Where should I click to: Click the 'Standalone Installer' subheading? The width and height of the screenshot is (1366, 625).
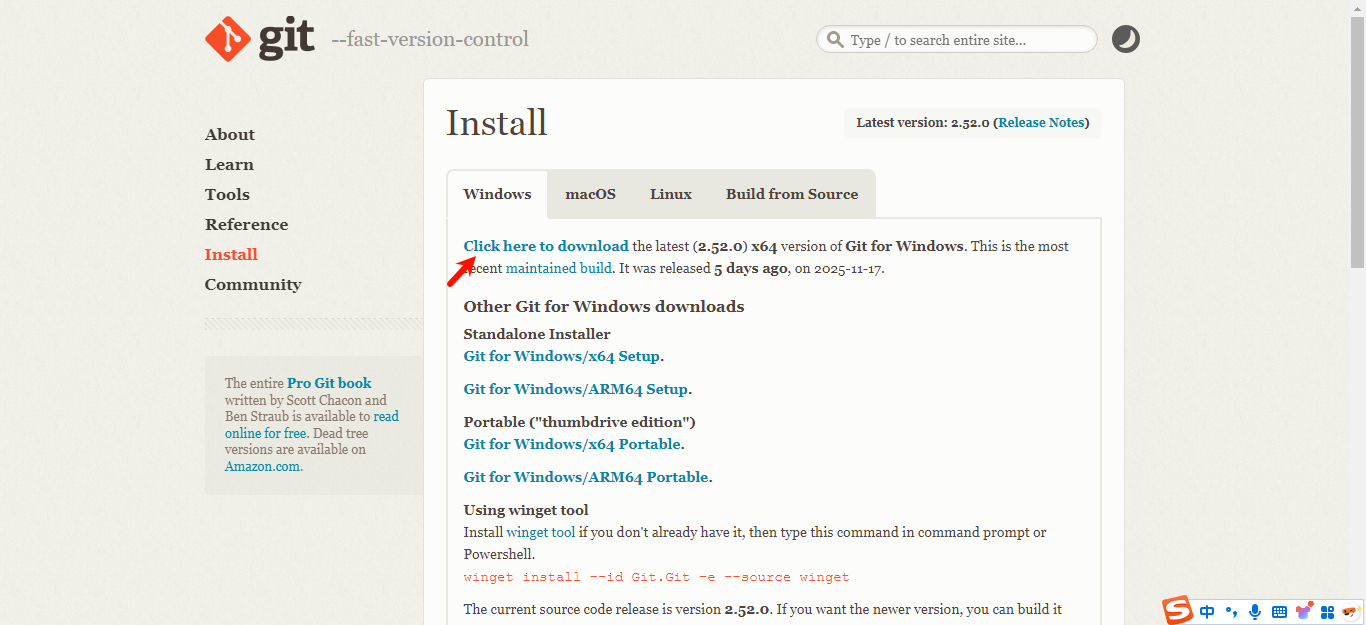537,334
